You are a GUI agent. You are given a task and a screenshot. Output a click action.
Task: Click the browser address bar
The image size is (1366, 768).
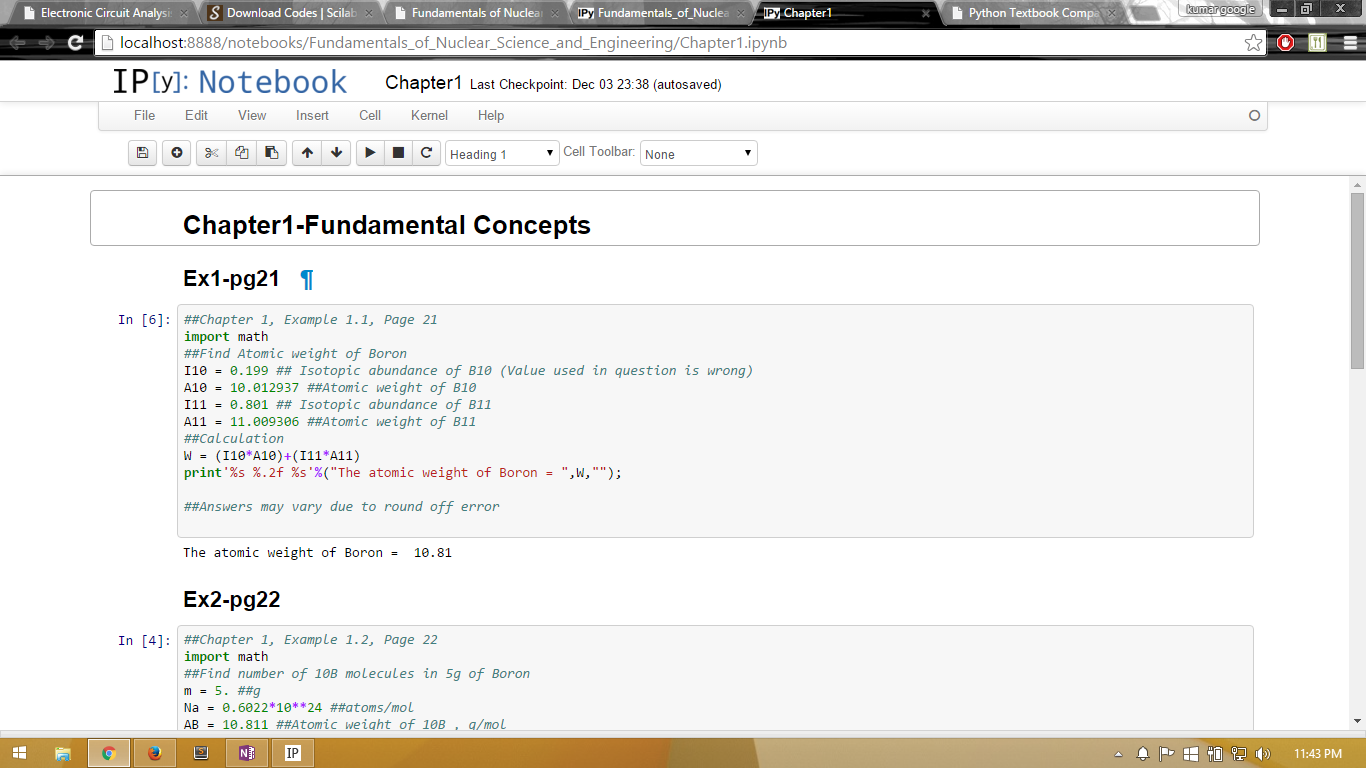(x=660, y=43)
